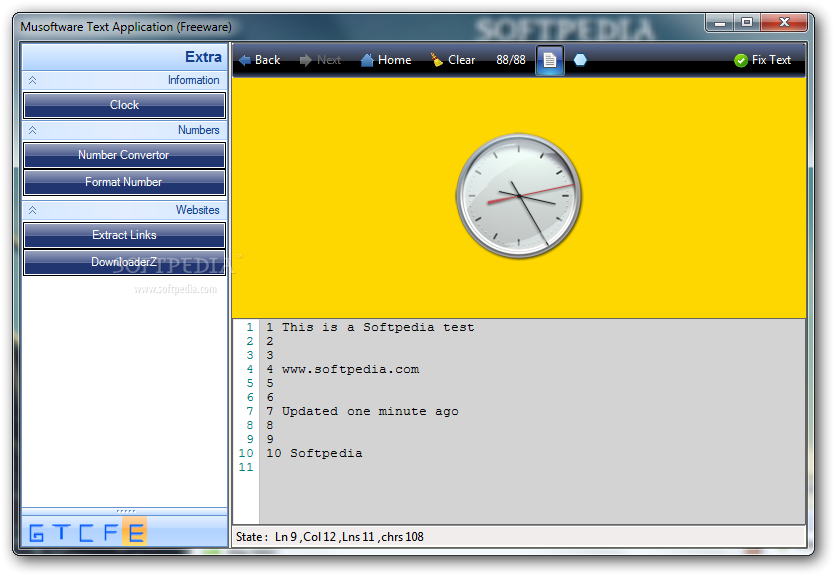
Task: Collapse the Numbers group chevron
Action: click(x=32, y=130)
